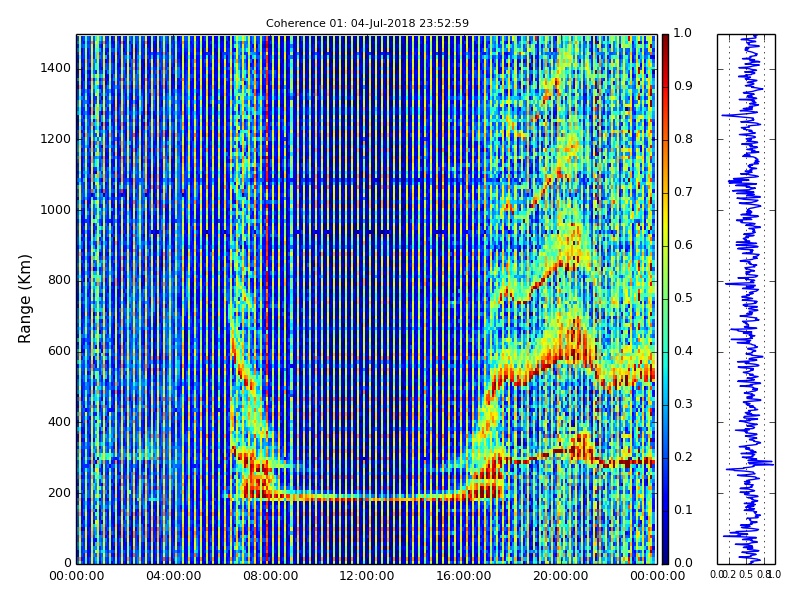Screen dimensions: 800x600
Task: Click the horizontal high-coherence band near 190 km at noon
Action: [x=367, y=497]
